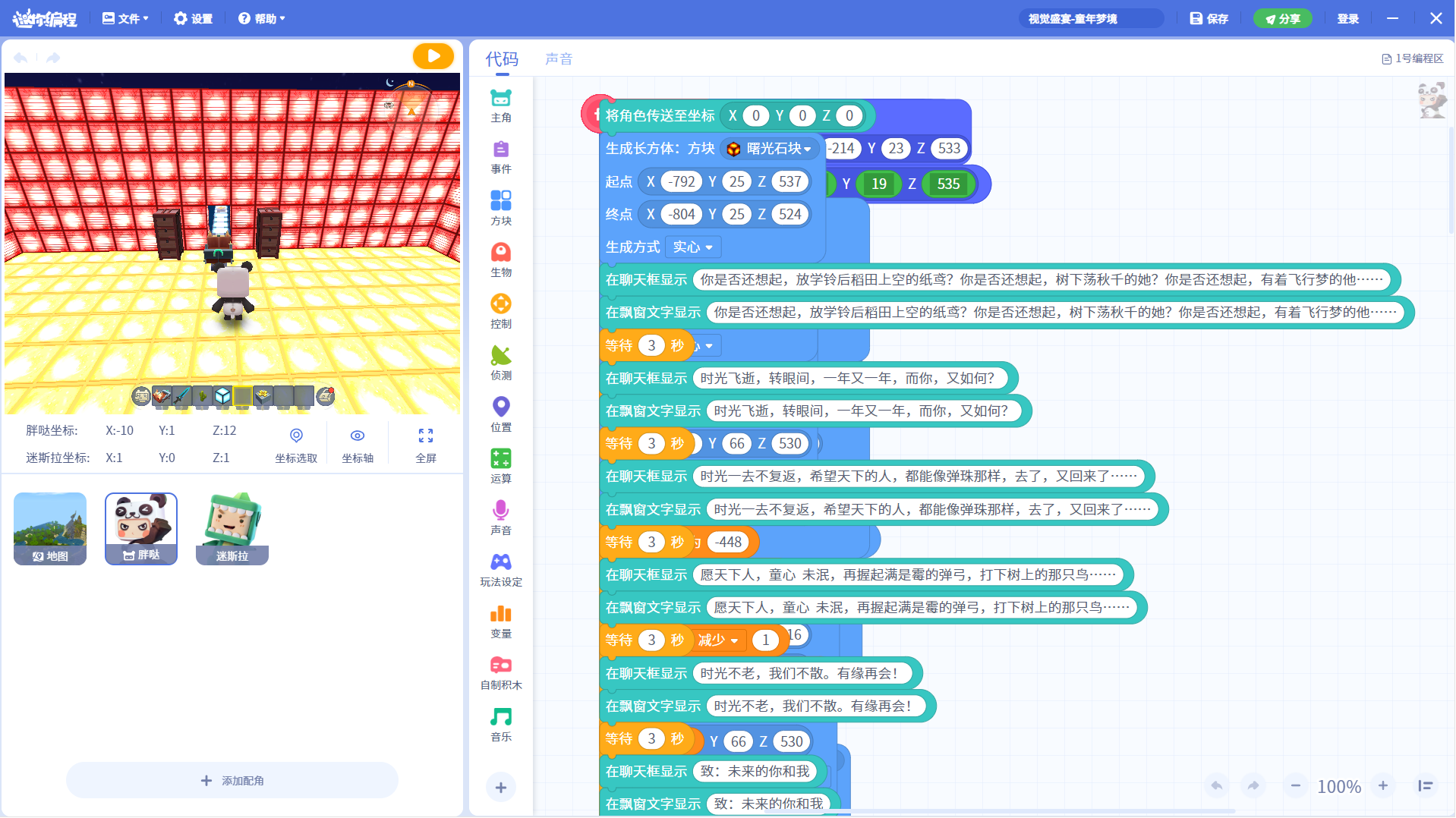Edit the project name field
Image resolution: width=1456 pixels, height=818 pixels.
(x=1091, y=18)
